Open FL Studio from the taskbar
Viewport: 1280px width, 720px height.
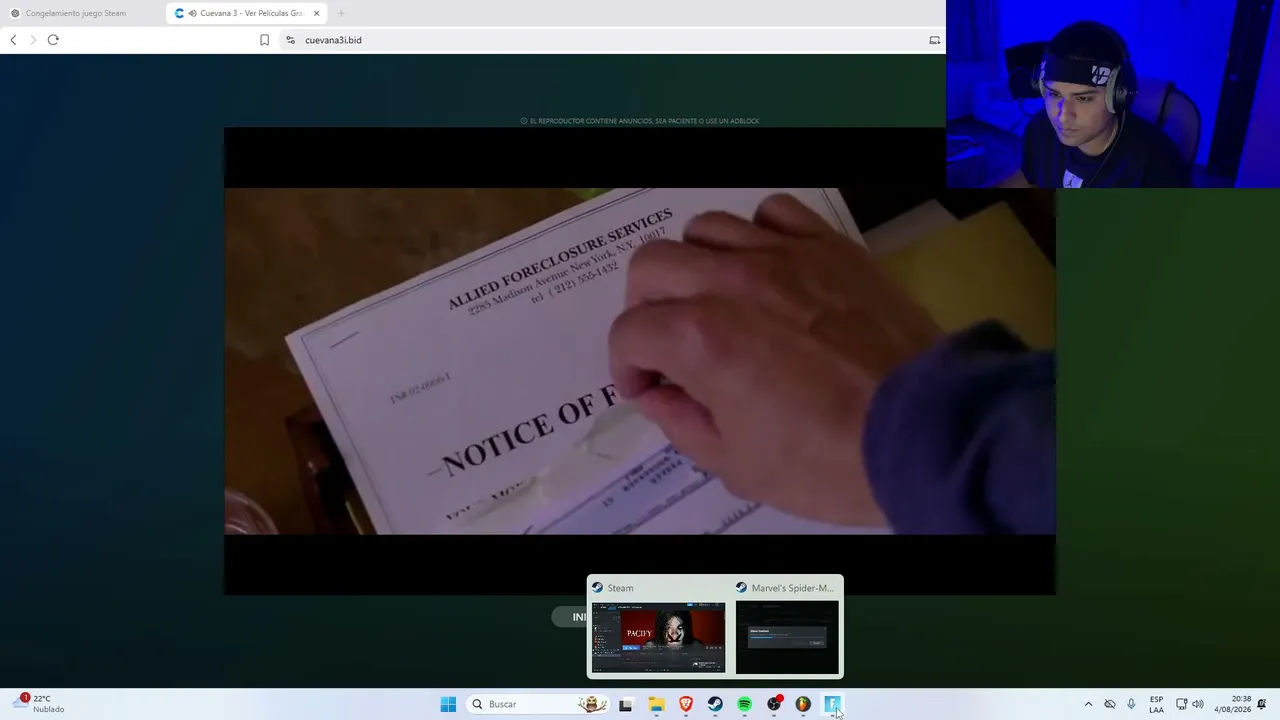click(803, 704)
